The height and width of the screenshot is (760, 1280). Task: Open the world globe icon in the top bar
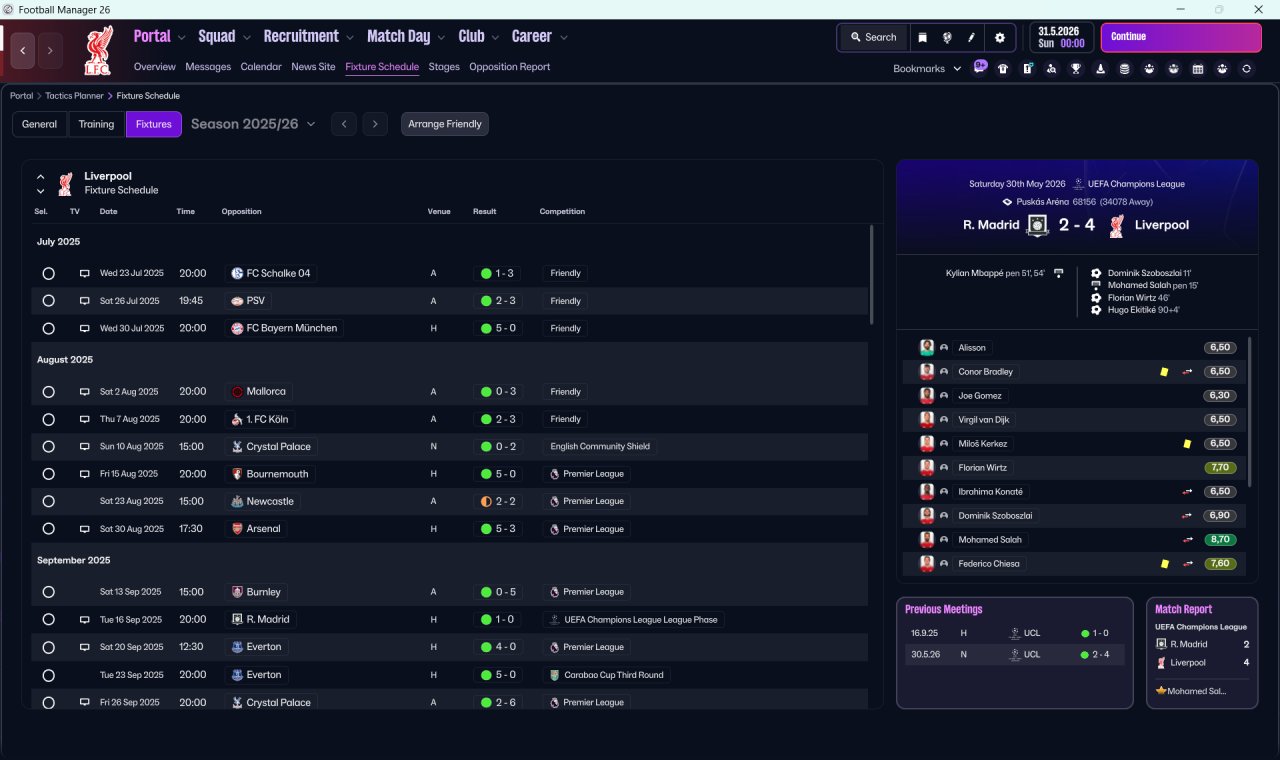946,37
